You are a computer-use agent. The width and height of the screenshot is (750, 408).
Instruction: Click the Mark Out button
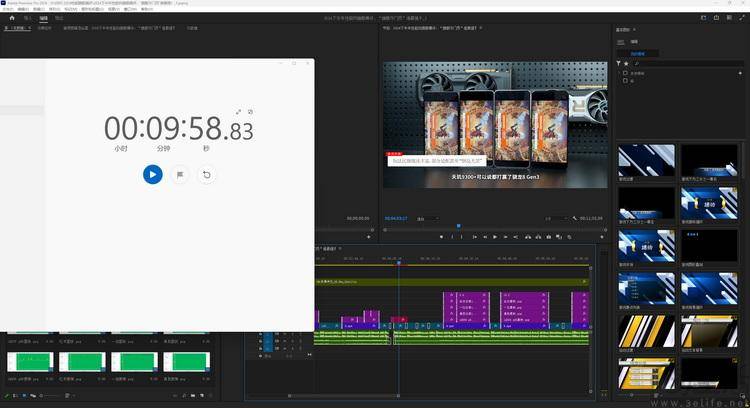coord(462,237)
